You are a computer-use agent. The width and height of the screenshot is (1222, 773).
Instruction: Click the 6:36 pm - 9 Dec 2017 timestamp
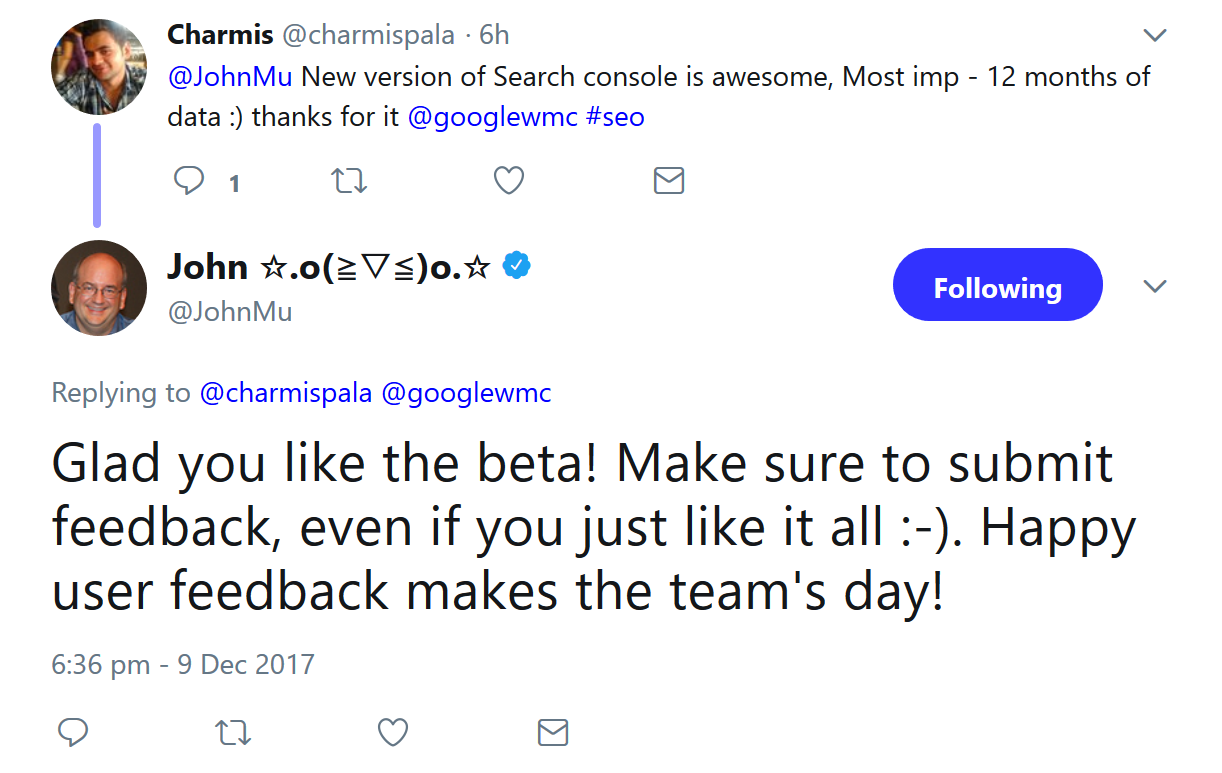(x=183, y=664)
